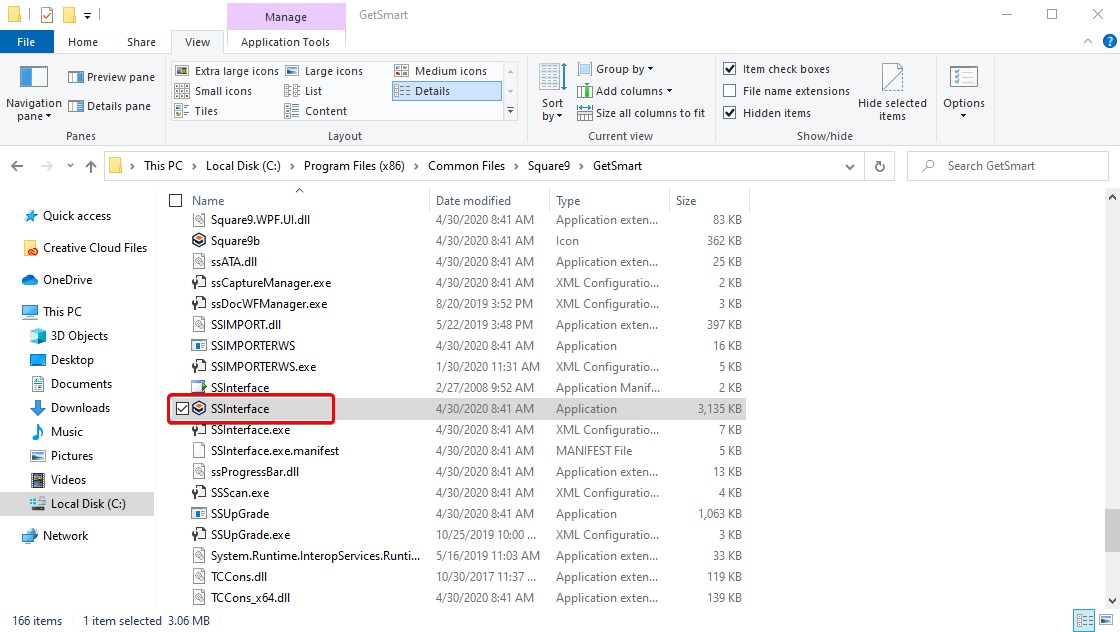
Task: Expand the Group by dropdown
Action: coord(624,69)
